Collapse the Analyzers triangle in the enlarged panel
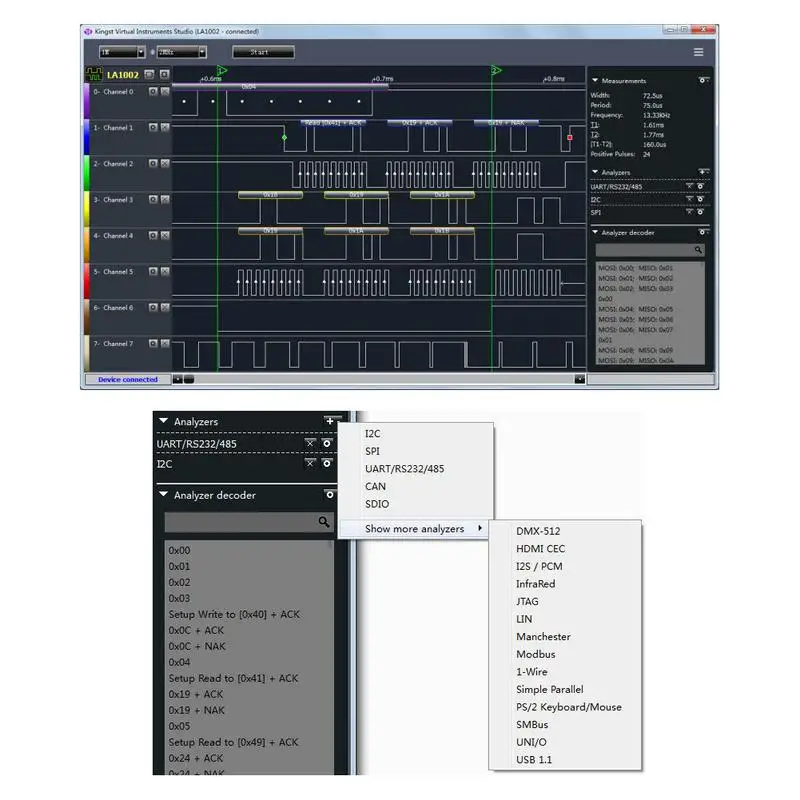 click(163, 421)
